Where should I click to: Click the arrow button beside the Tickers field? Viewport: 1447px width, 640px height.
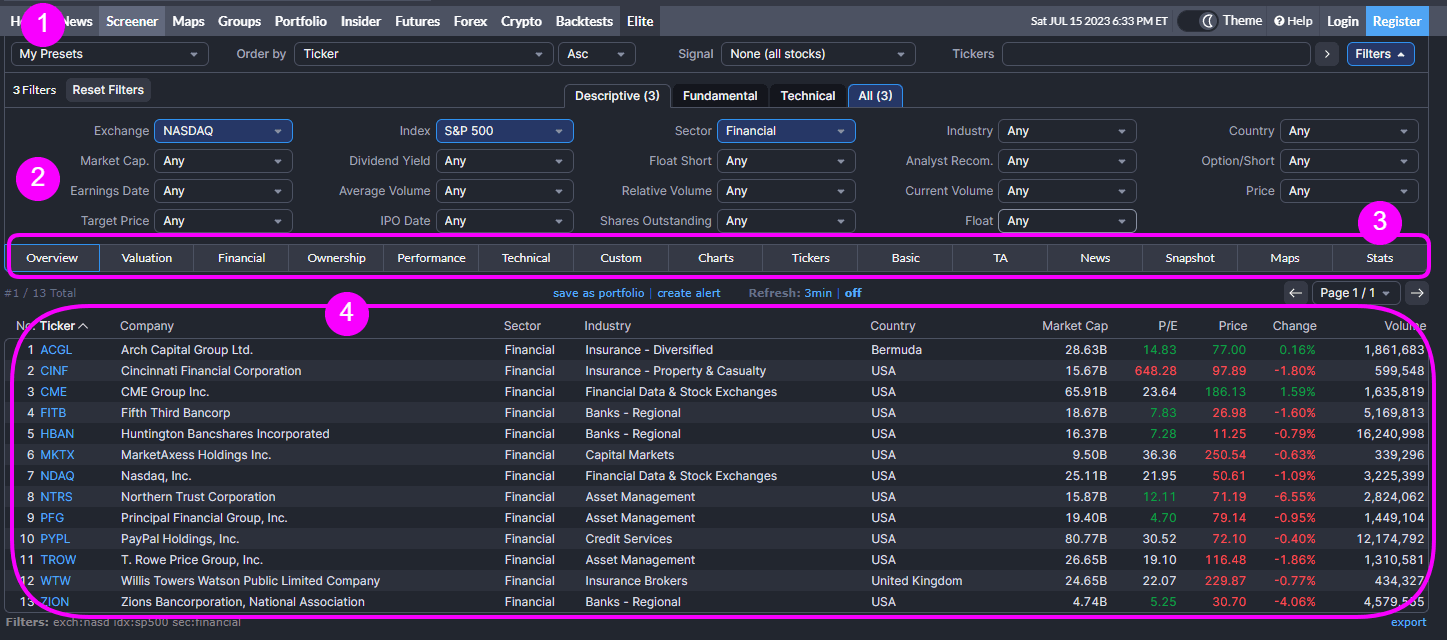pos(1327,54)
